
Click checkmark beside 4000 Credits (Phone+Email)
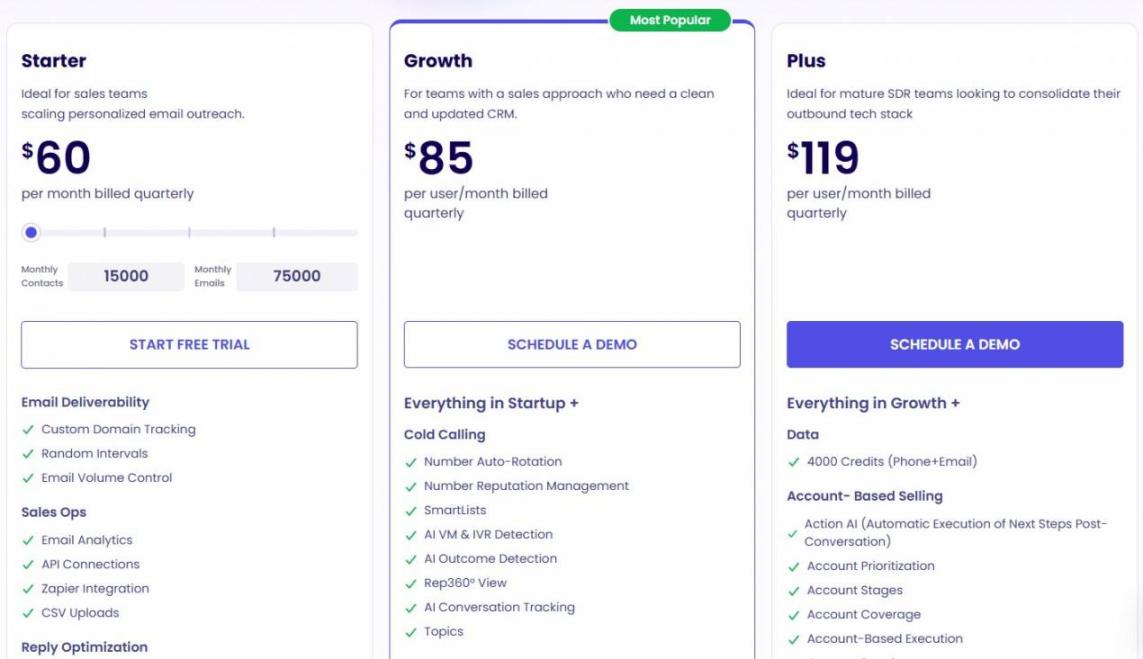coord(793,462)
